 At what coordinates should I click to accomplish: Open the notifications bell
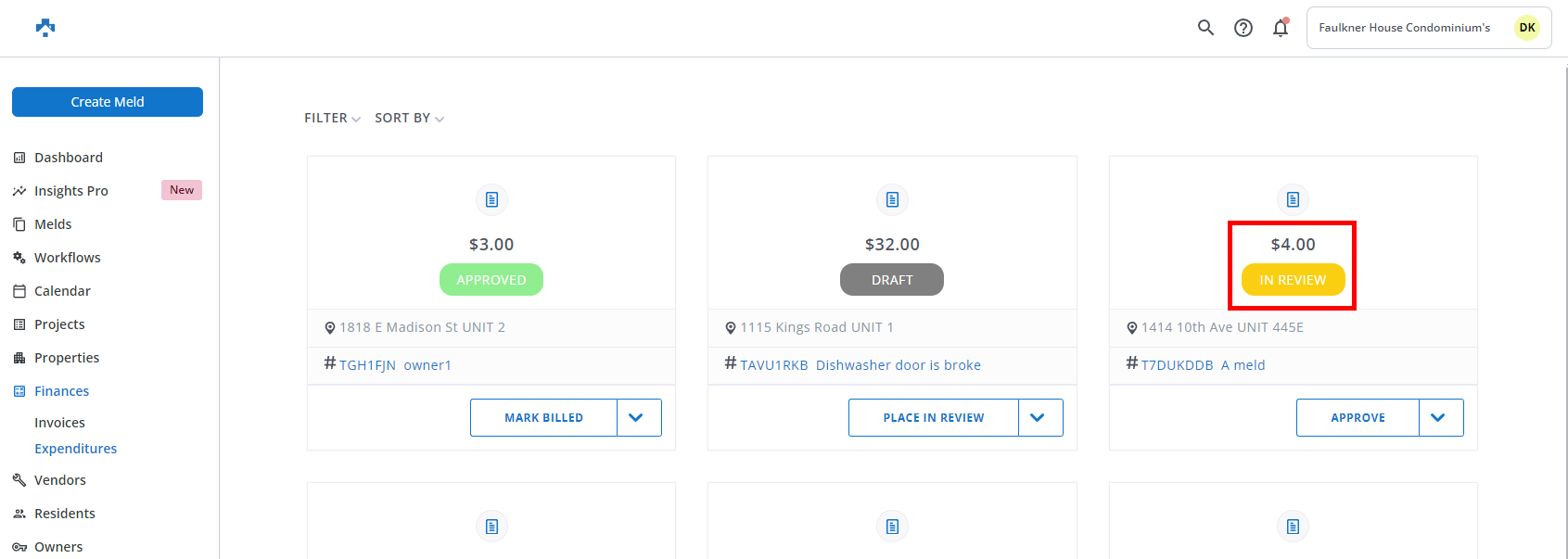point(1281,28)
